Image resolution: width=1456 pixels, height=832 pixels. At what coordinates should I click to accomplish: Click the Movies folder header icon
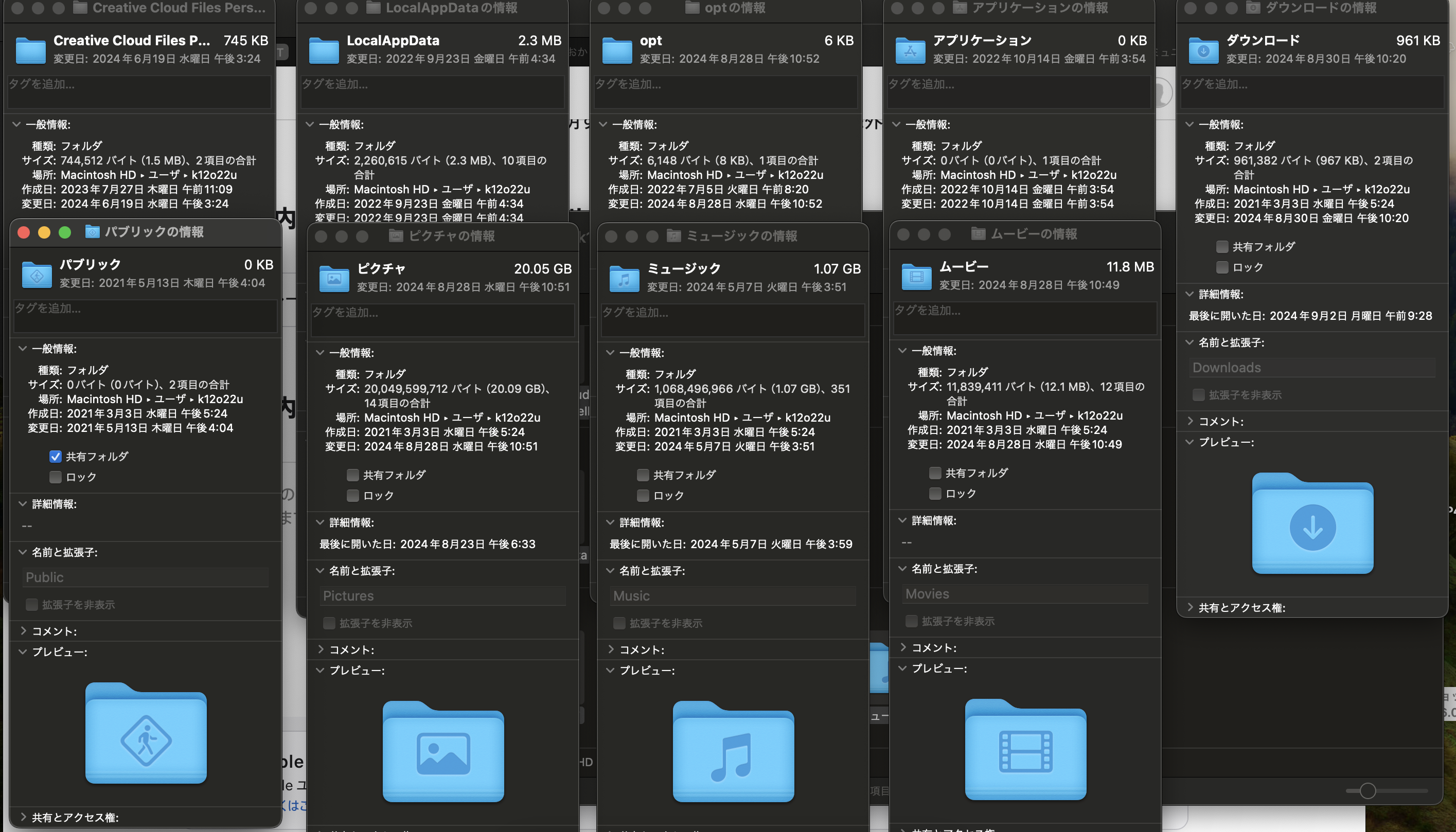click(916, 277)
